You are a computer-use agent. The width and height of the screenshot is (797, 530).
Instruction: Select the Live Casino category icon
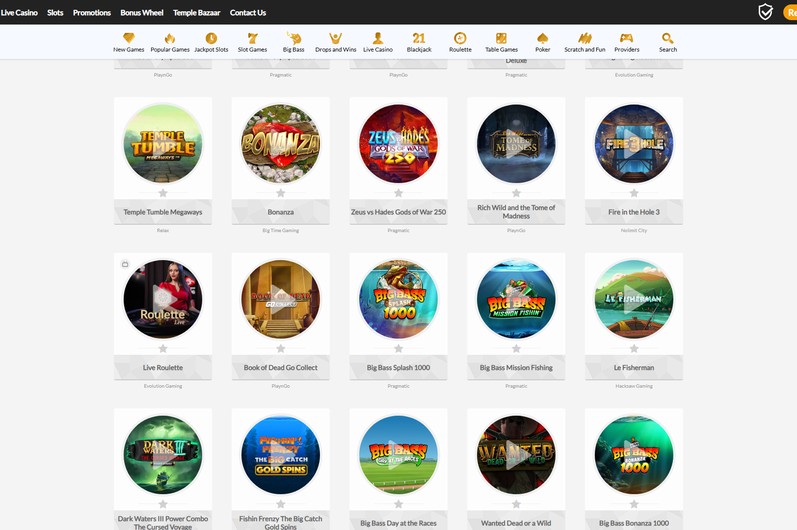click(x=378, y=38)
